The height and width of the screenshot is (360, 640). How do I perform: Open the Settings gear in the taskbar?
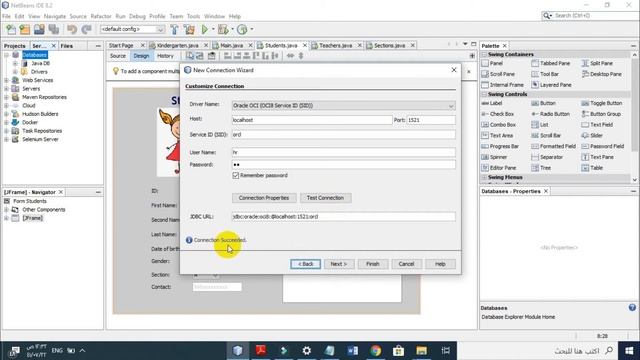[307, 351]
